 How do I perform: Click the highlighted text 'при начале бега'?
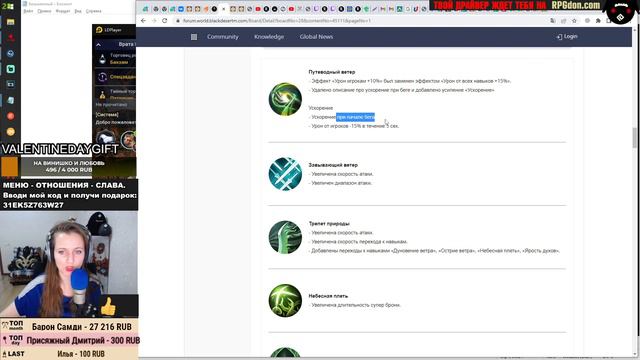pyautogui.click(x=356, y=117)
